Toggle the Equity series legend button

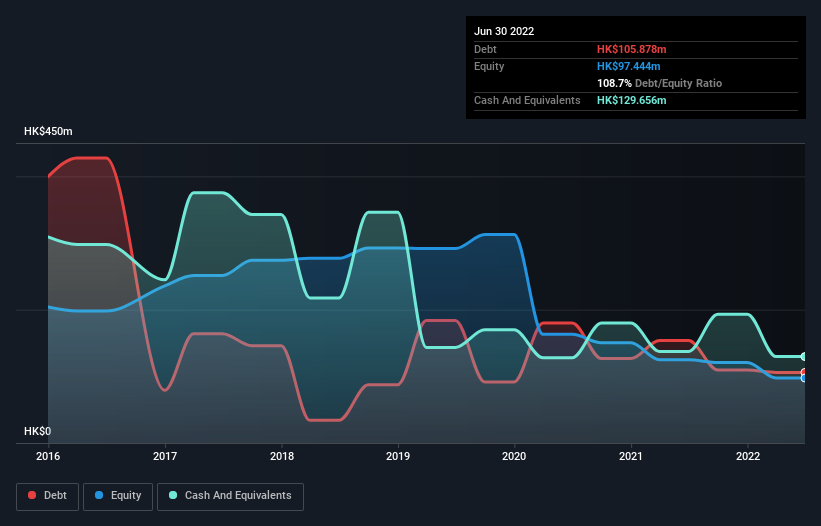point(118,496)
